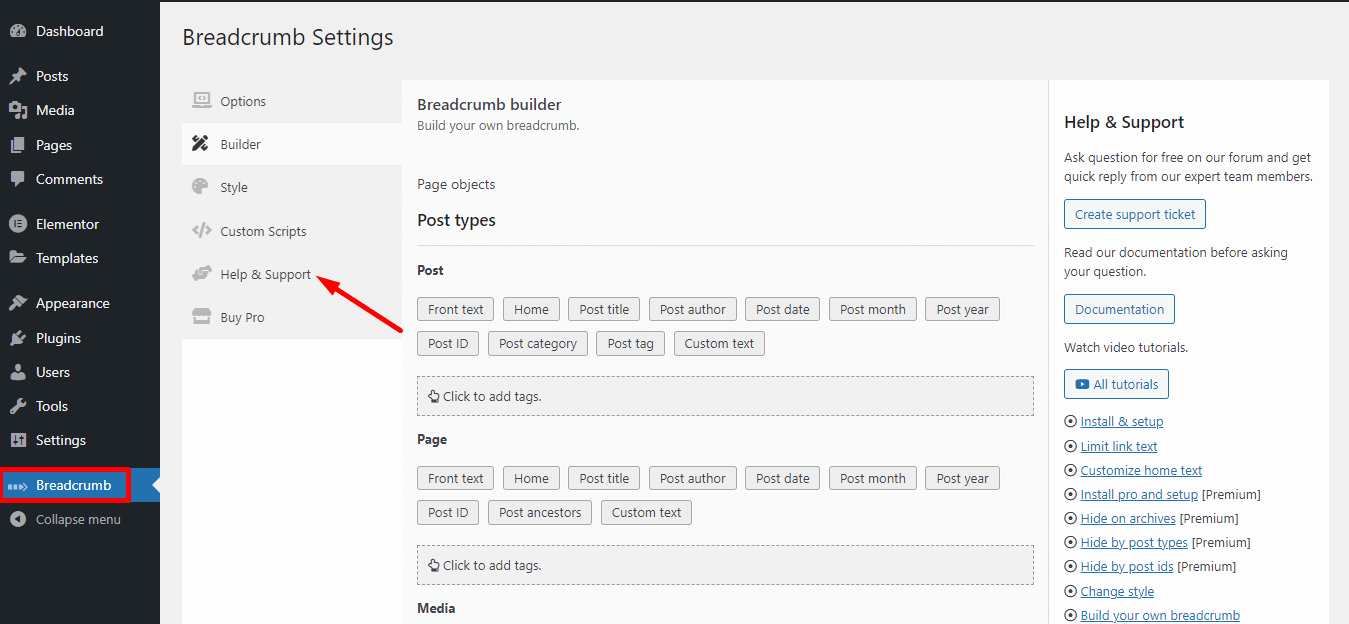Click the All tutorials button
The width and height of the screenshot is (1349, 624).
point(1116,384)
